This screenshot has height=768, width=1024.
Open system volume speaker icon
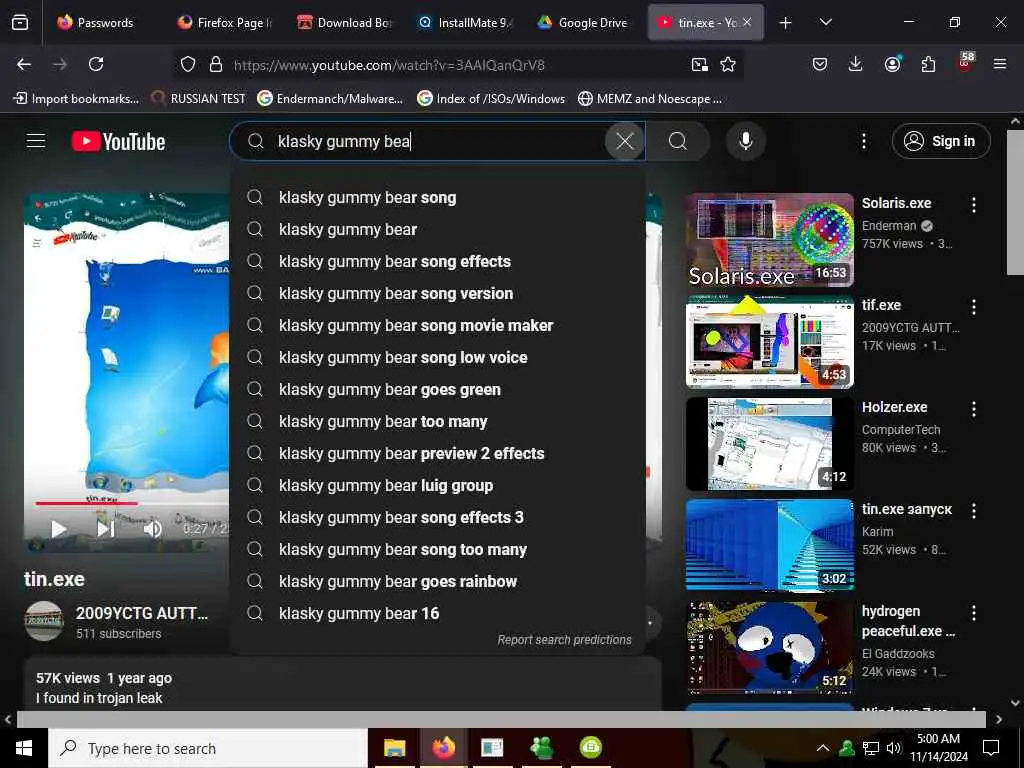pyautogui.click(x=893, y=748)
